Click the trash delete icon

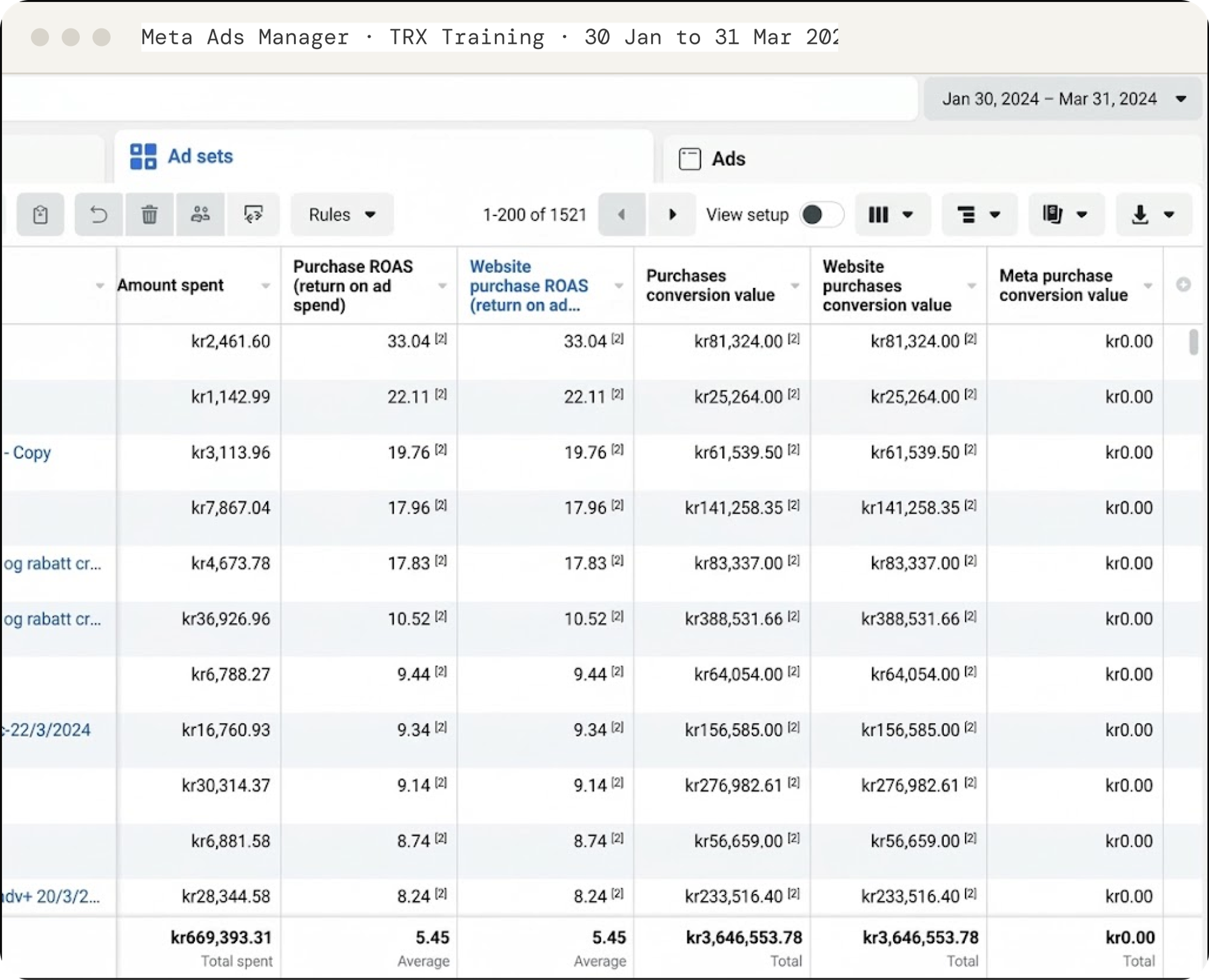[150, 215]
